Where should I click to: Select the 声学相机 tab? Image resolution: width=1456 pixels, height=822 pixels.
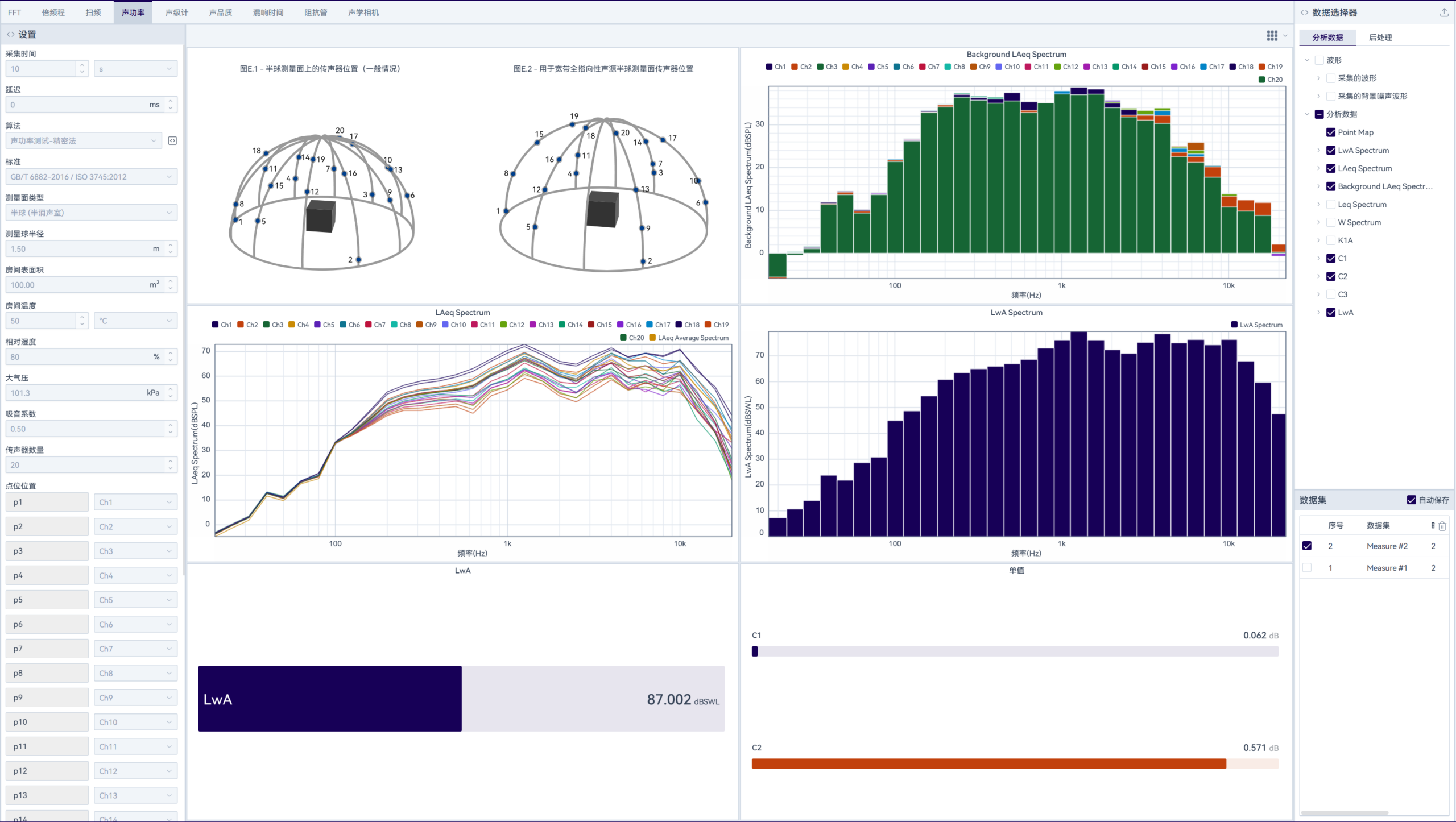pos(363,13)
